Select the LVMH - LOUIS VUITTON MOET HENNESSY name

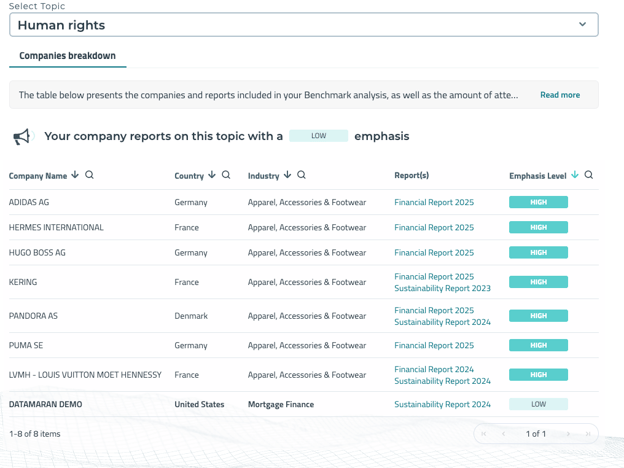click(85, 375)
